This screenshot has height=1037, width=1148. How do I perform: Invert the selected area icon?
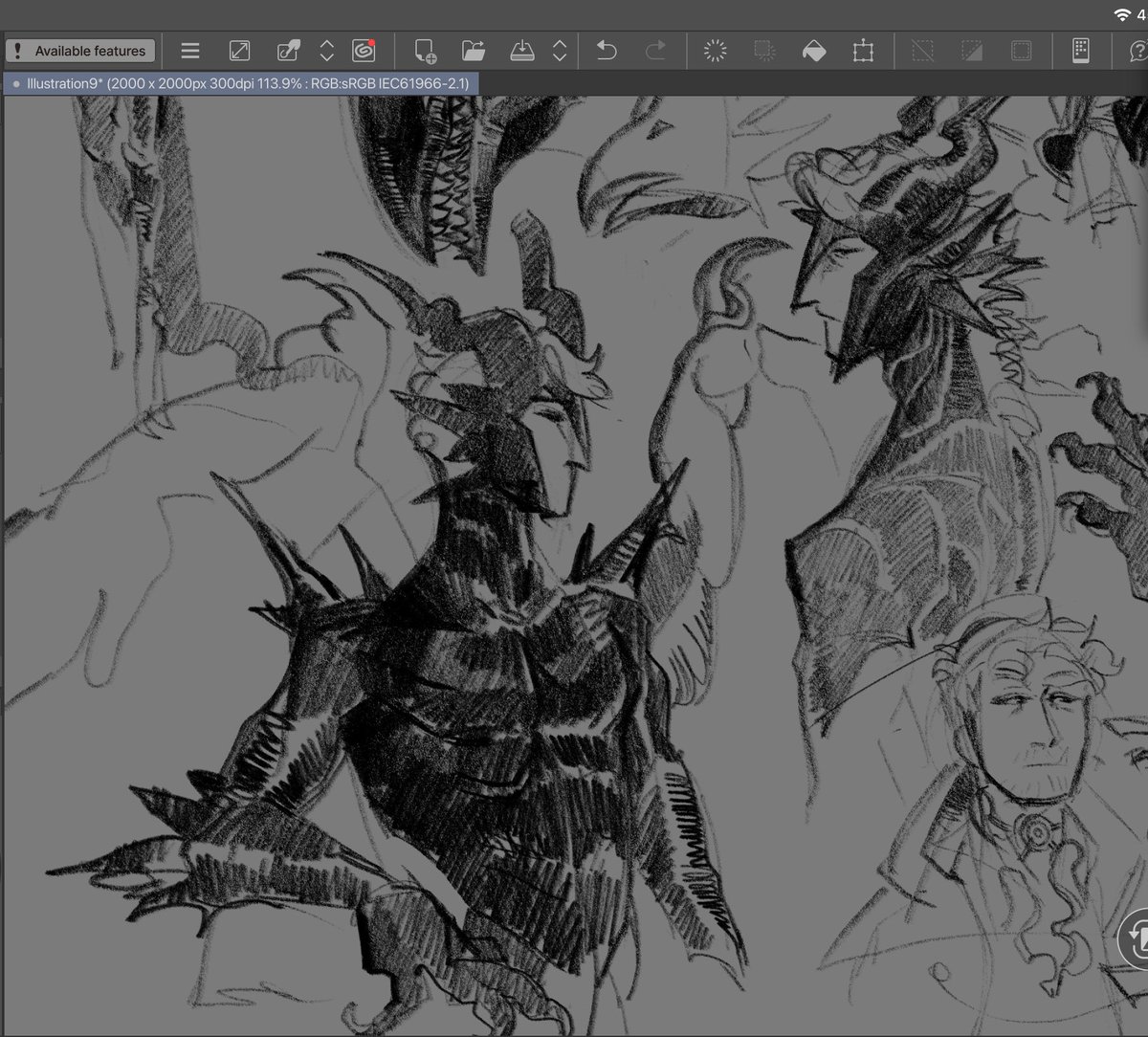tap(971, 51)
